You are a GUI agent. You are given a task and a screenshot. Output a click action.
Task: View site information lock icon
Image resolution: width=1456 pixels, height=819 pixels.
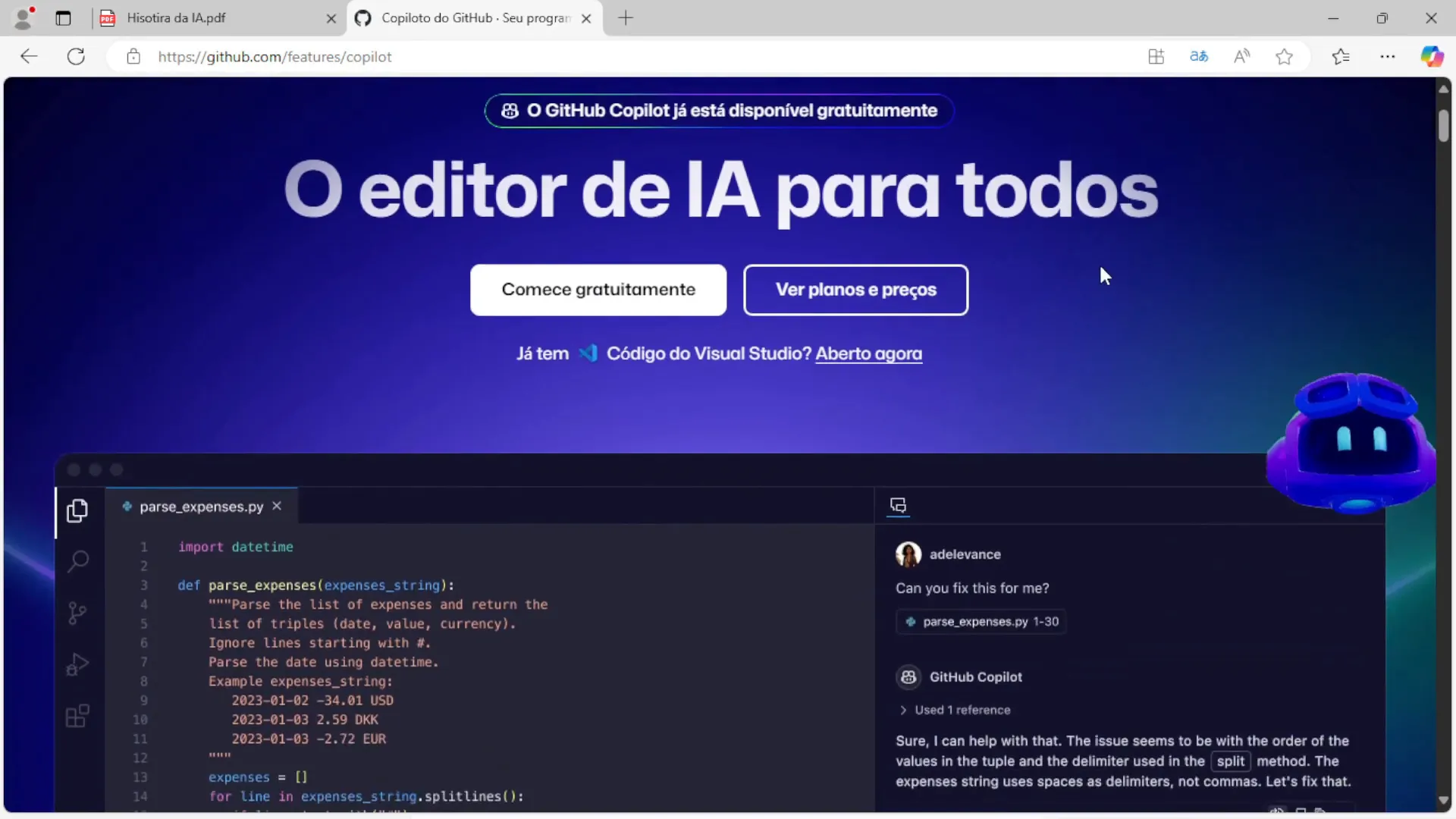point(133,56)
